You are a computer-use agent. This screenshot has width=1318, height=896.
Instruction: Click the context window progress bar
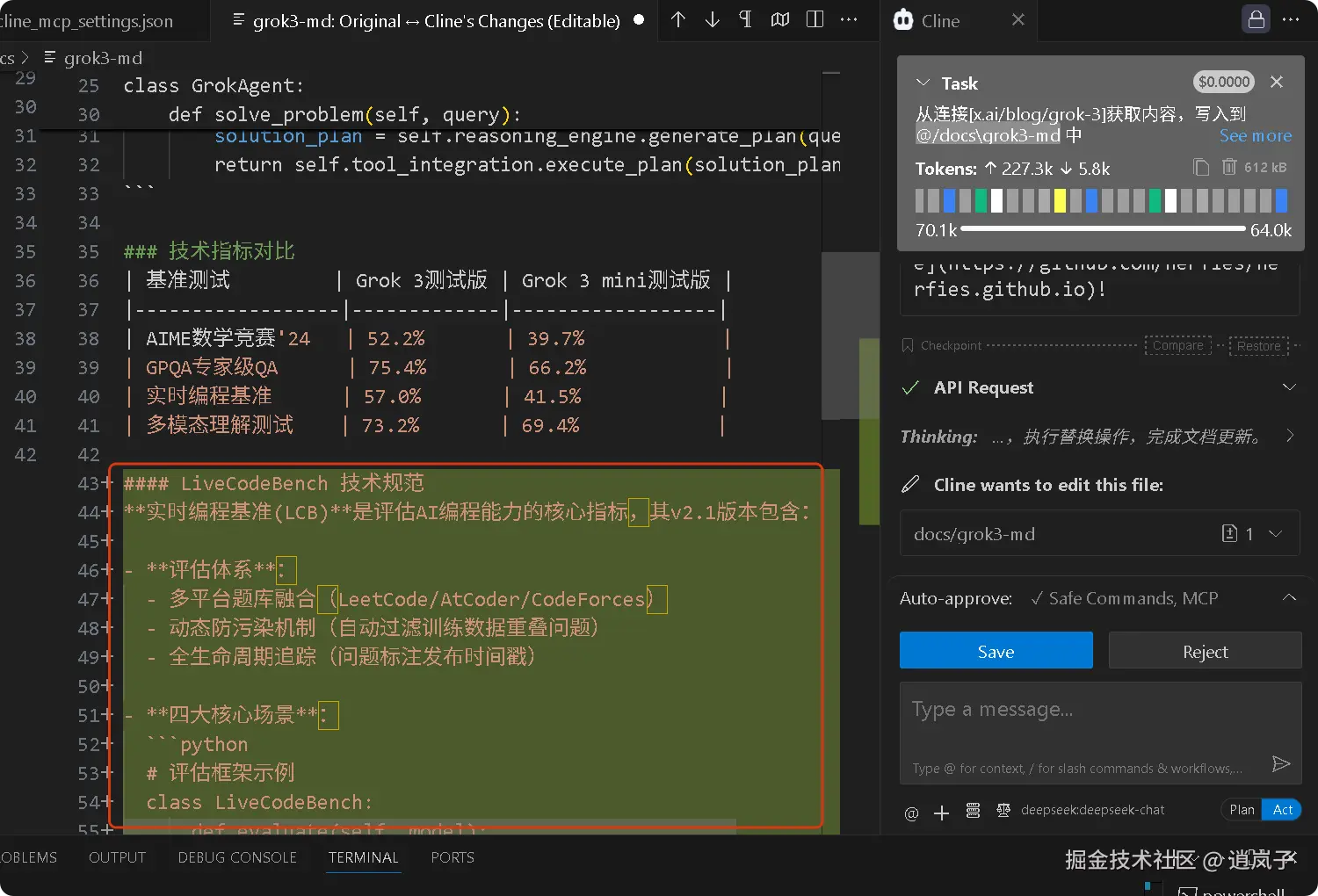tap(1103, 229)
